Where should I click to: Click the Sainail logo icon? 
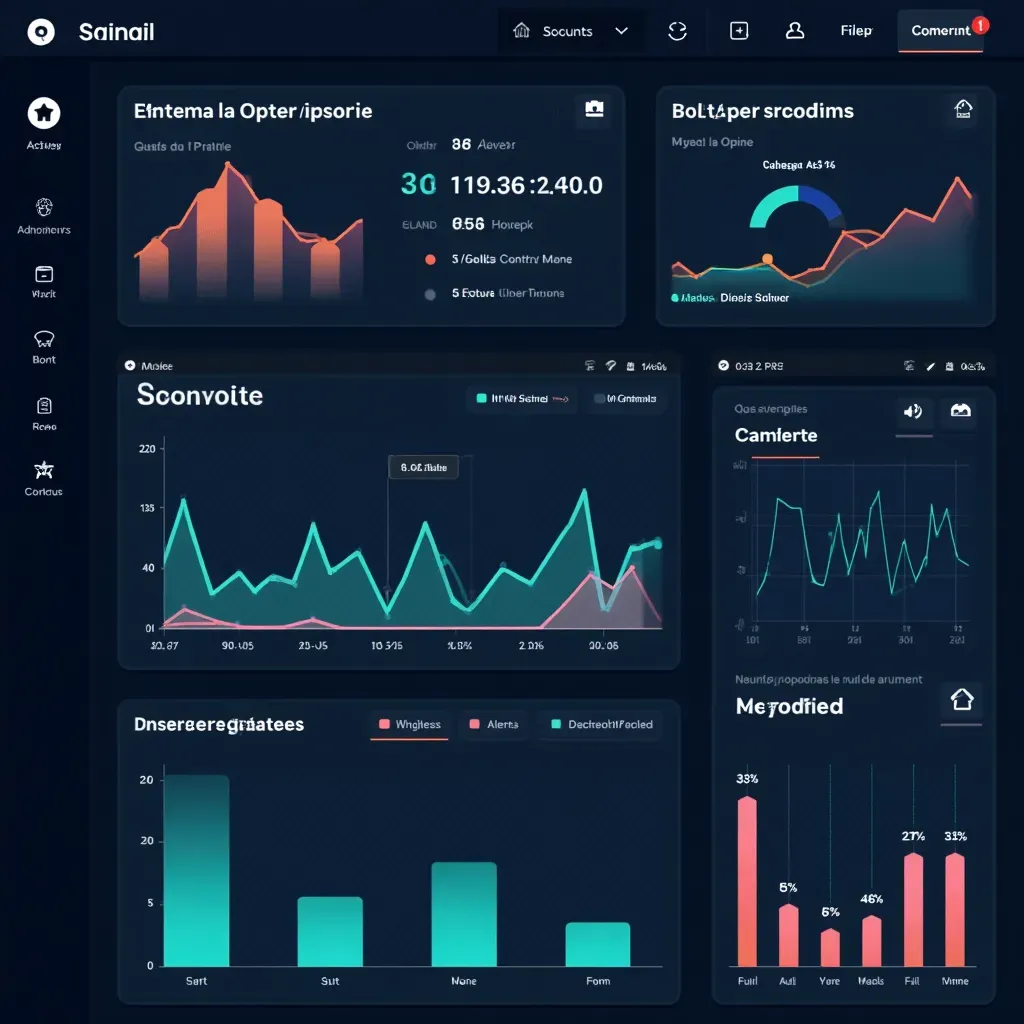(41, 31)
